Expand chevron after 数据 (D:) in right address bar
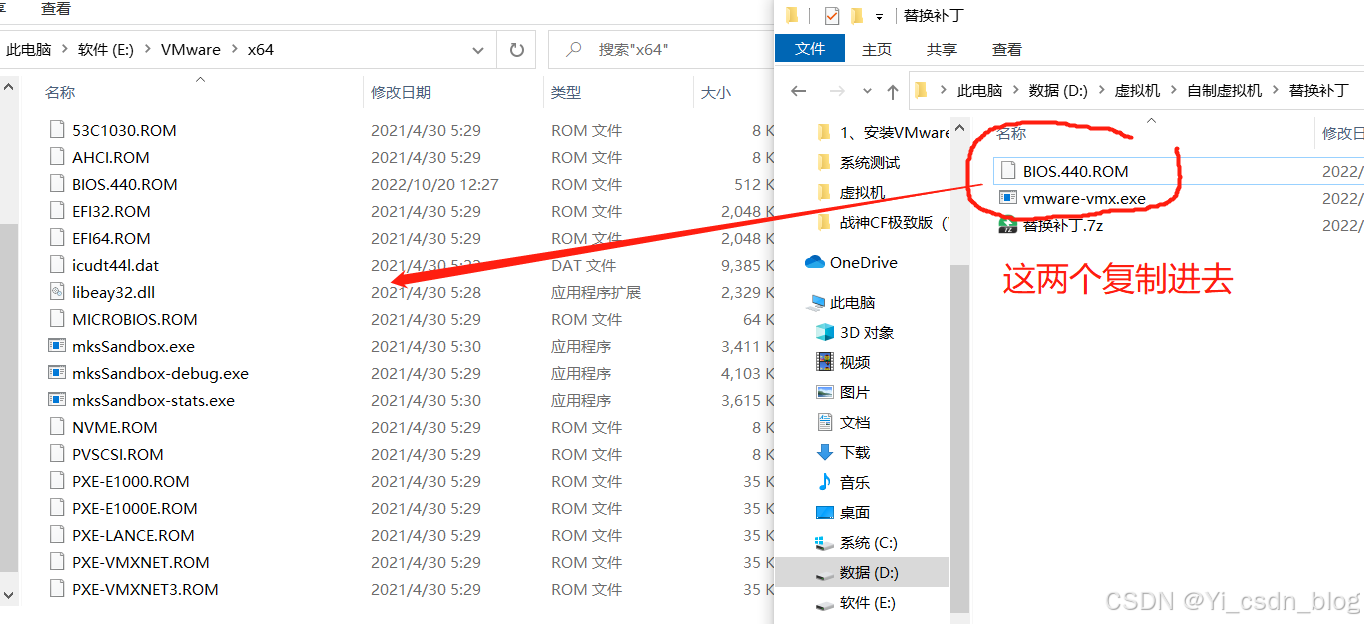 [x=1101, y=90]
